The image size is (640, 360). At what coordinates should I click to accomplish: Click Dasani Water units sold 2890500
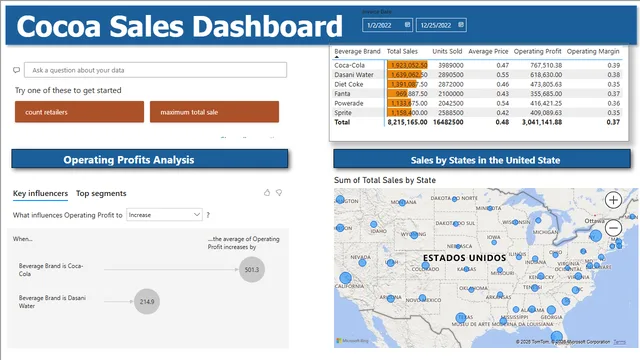click(x=451, y=75)
